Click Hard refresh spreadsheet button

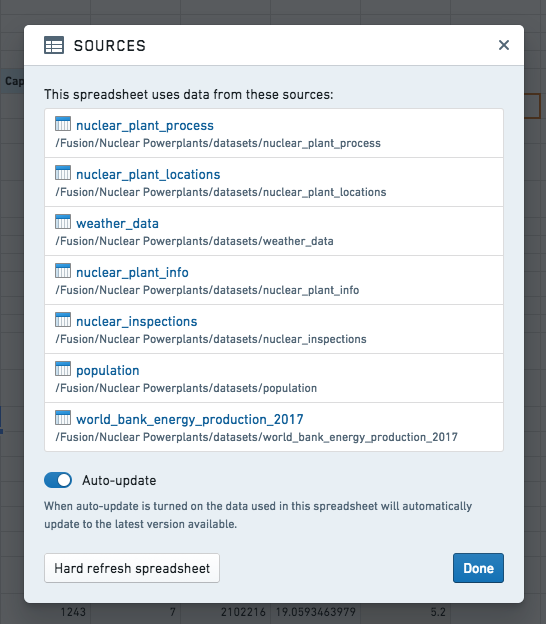[x=132, y=568]
